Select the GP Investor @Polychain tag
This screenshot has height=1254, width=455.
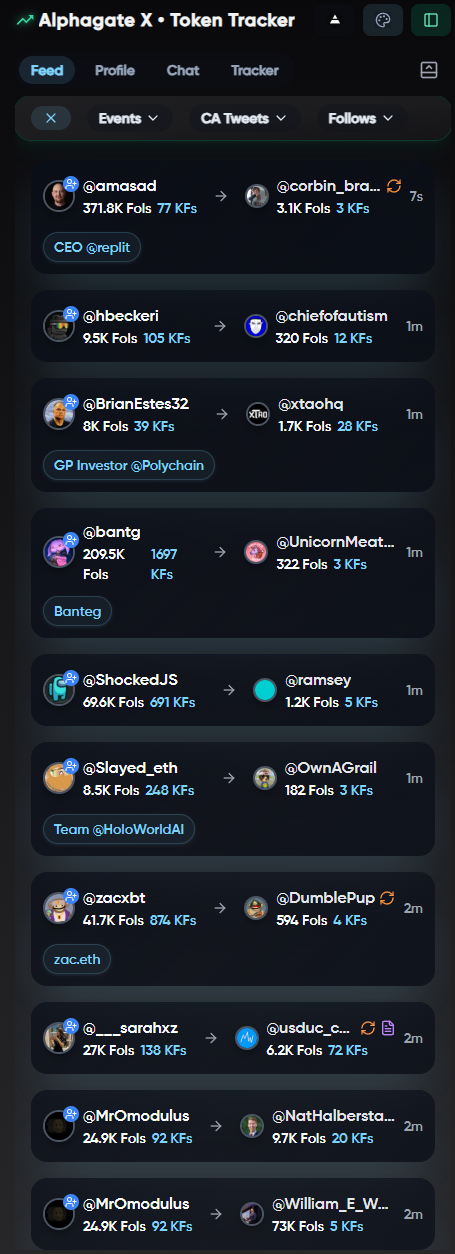129,465
